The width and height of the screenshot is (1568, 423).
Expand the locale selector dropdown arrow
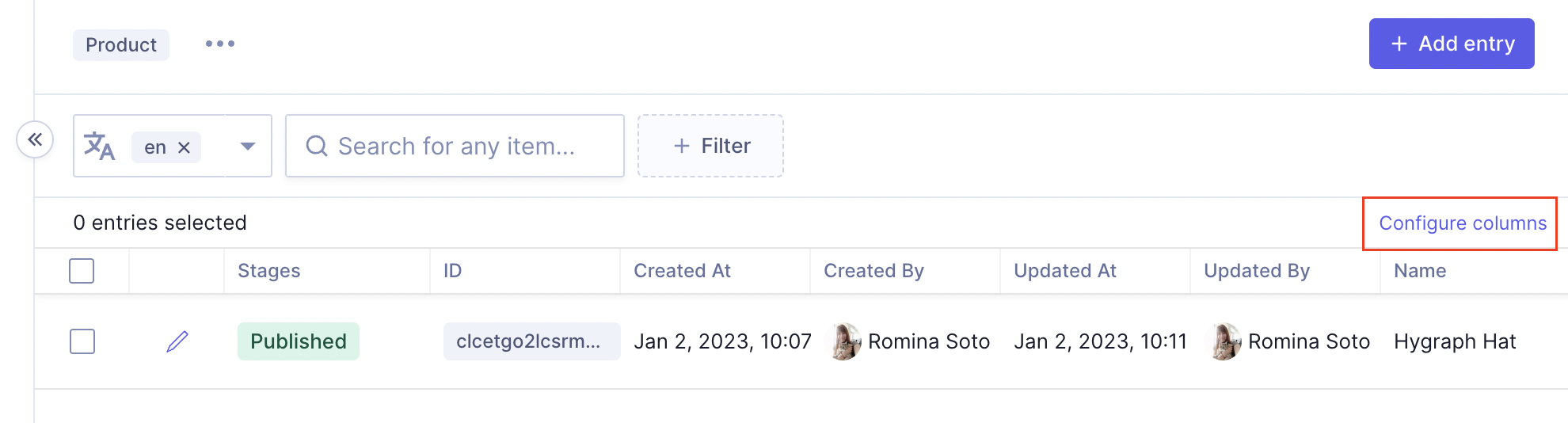[x=248, y=147]
